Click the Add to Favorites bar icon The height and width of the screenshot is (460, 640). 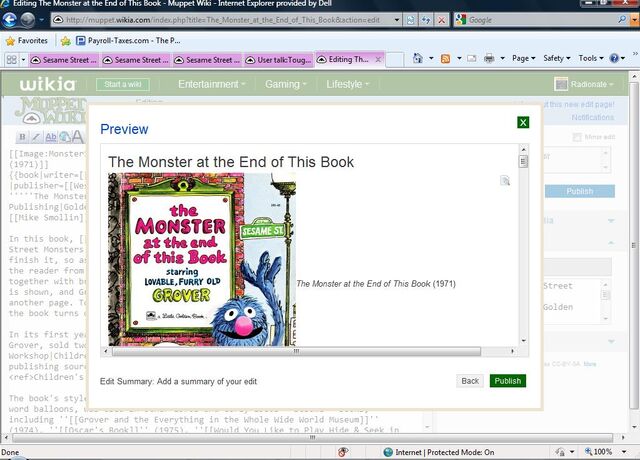point(65,41)
